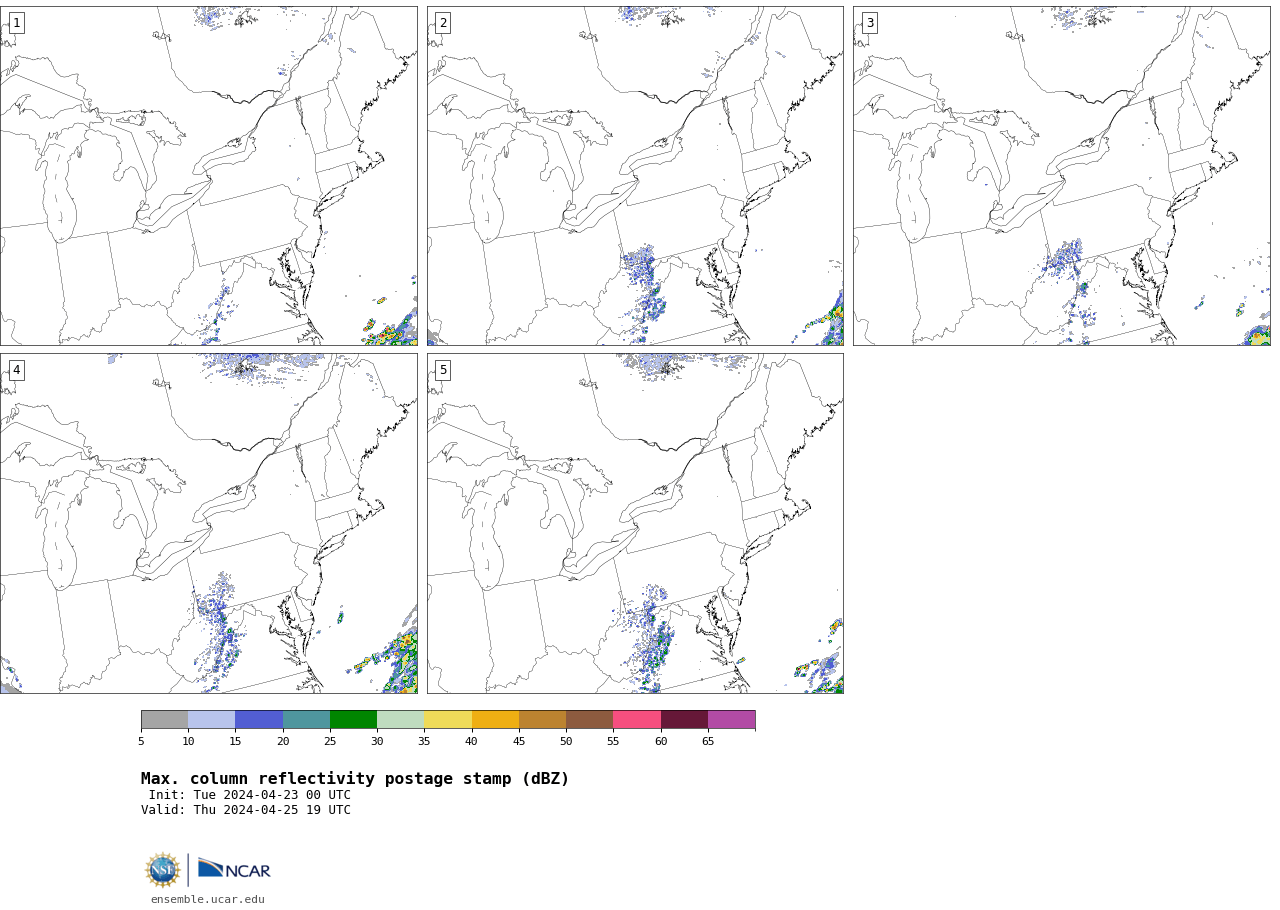This screenshot has height=910, width=1280.
Task: Open ensemble member 4 map thumbnail
Action: tap(208, 523)
